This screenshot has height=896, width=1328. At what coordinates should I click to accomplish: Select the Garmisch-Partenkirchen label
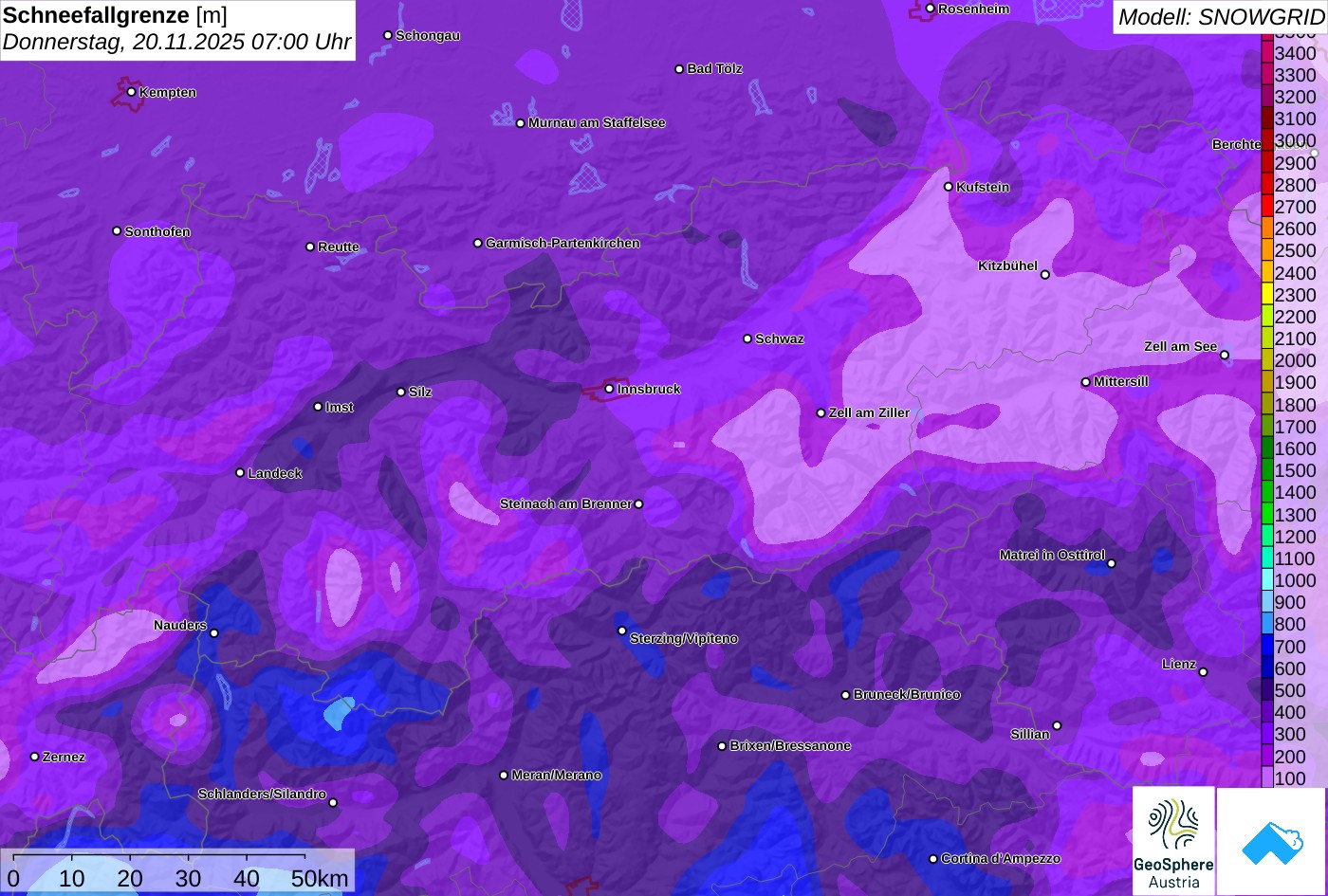(x=563, y=243)
